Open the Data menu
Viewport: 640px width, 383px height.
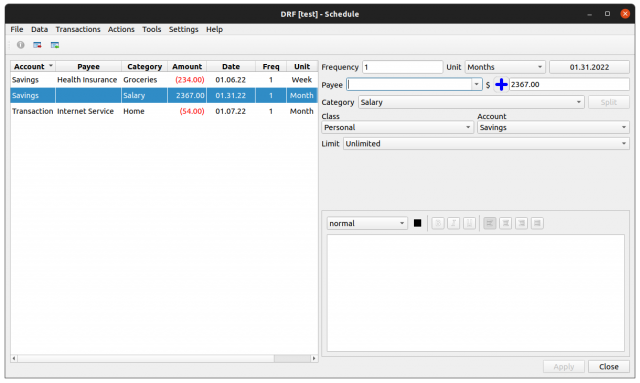click(x=39, y=29)
